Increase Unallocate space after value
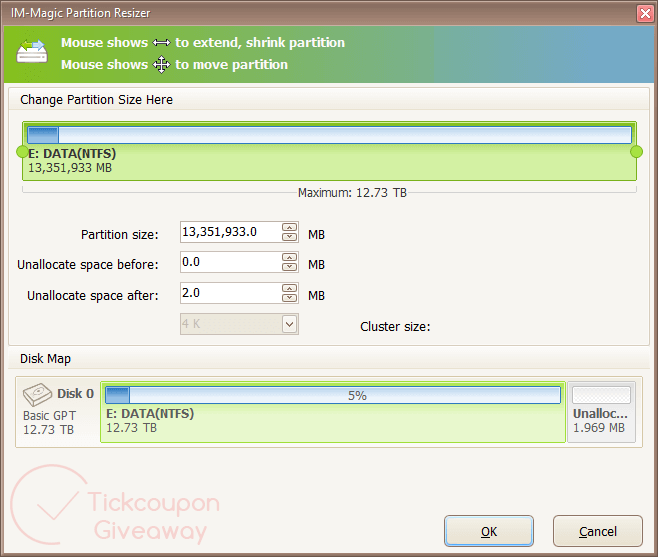This screenshot has width=658, height=557. pyautogui.click(x=290, y=288)
